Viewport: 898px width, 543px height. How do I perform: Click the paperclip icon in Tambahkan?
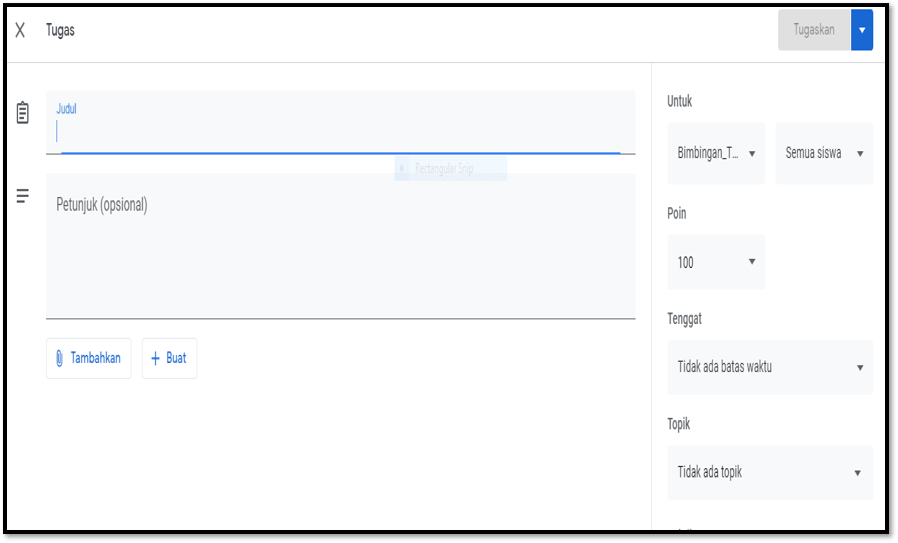(x=59, y=359)
